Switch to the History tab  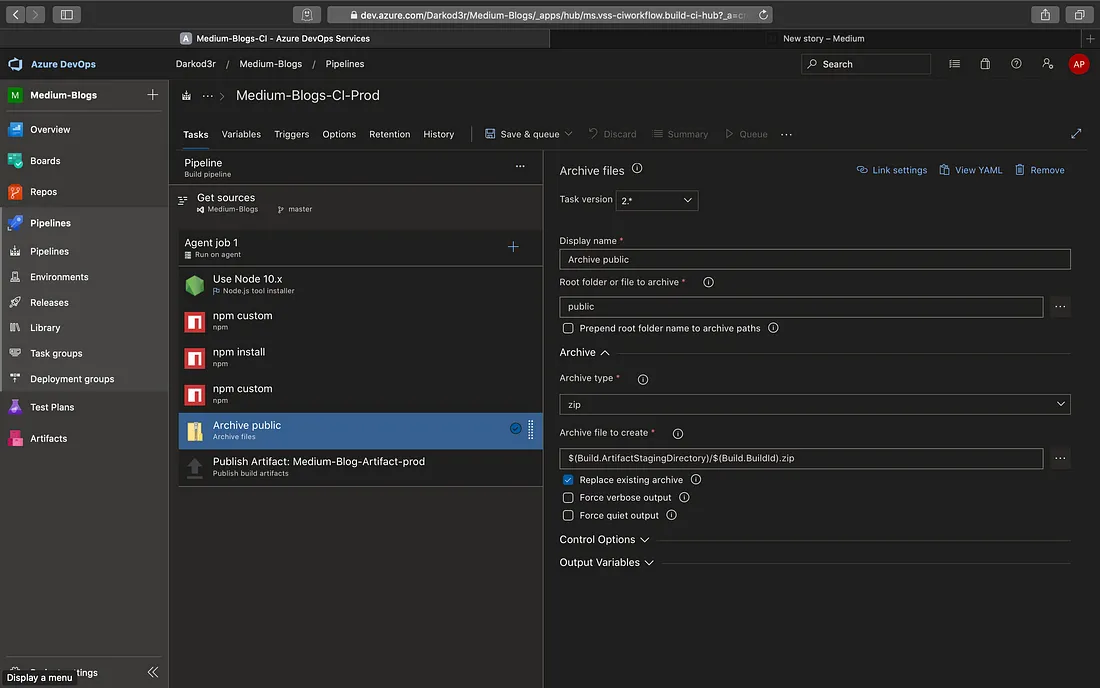[438, 134]
